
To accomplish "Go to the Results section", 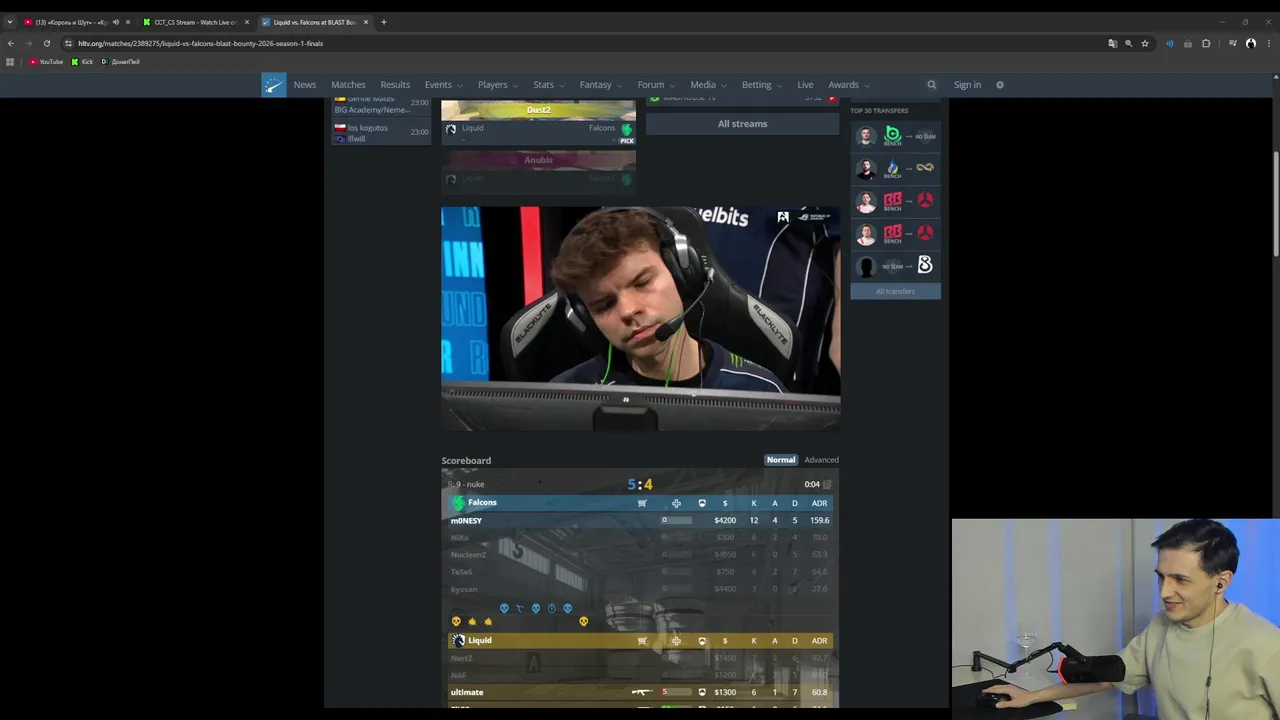I will 395,85.
